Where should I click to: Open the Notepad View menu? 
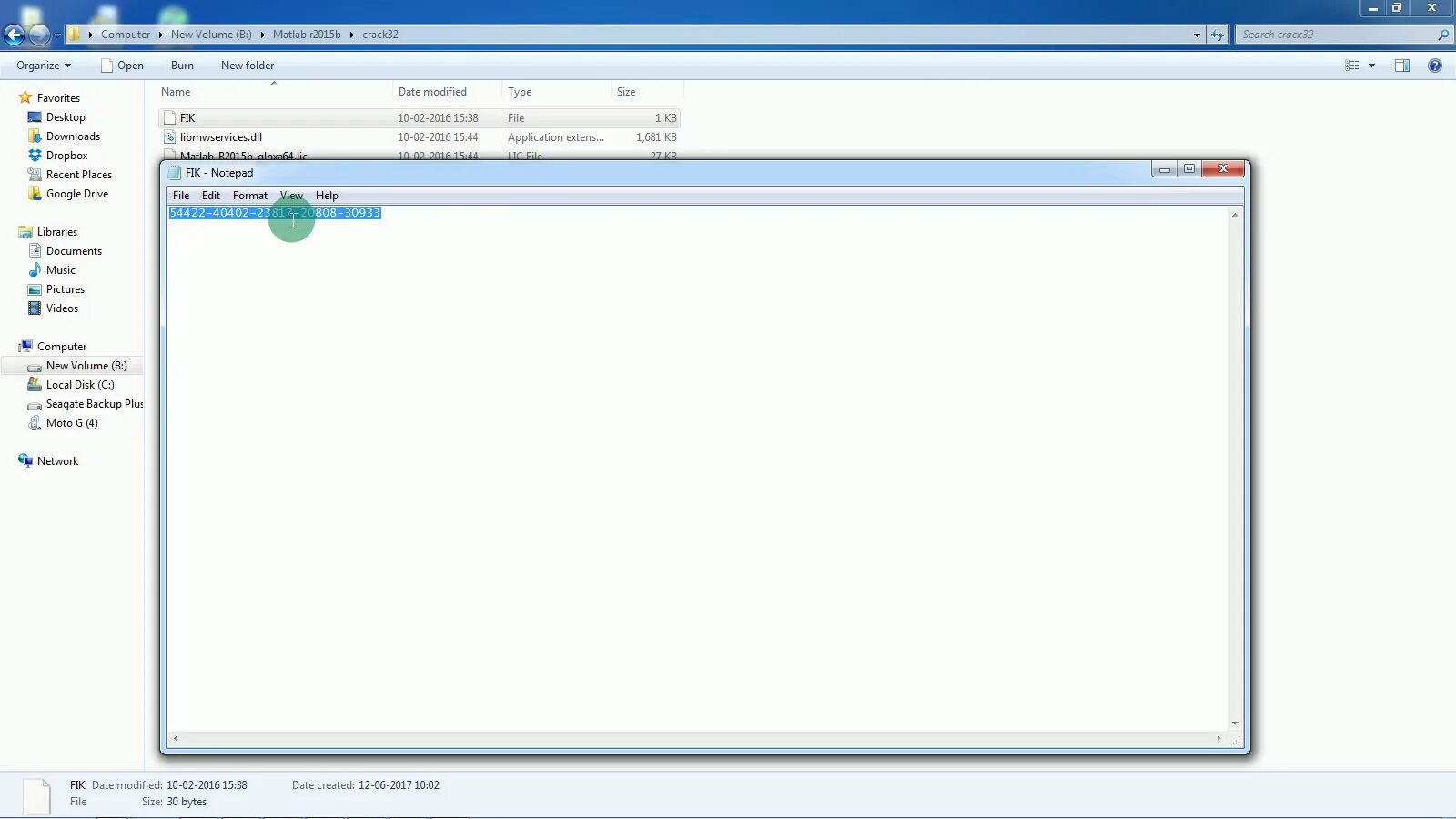click(x=291, y=196)
